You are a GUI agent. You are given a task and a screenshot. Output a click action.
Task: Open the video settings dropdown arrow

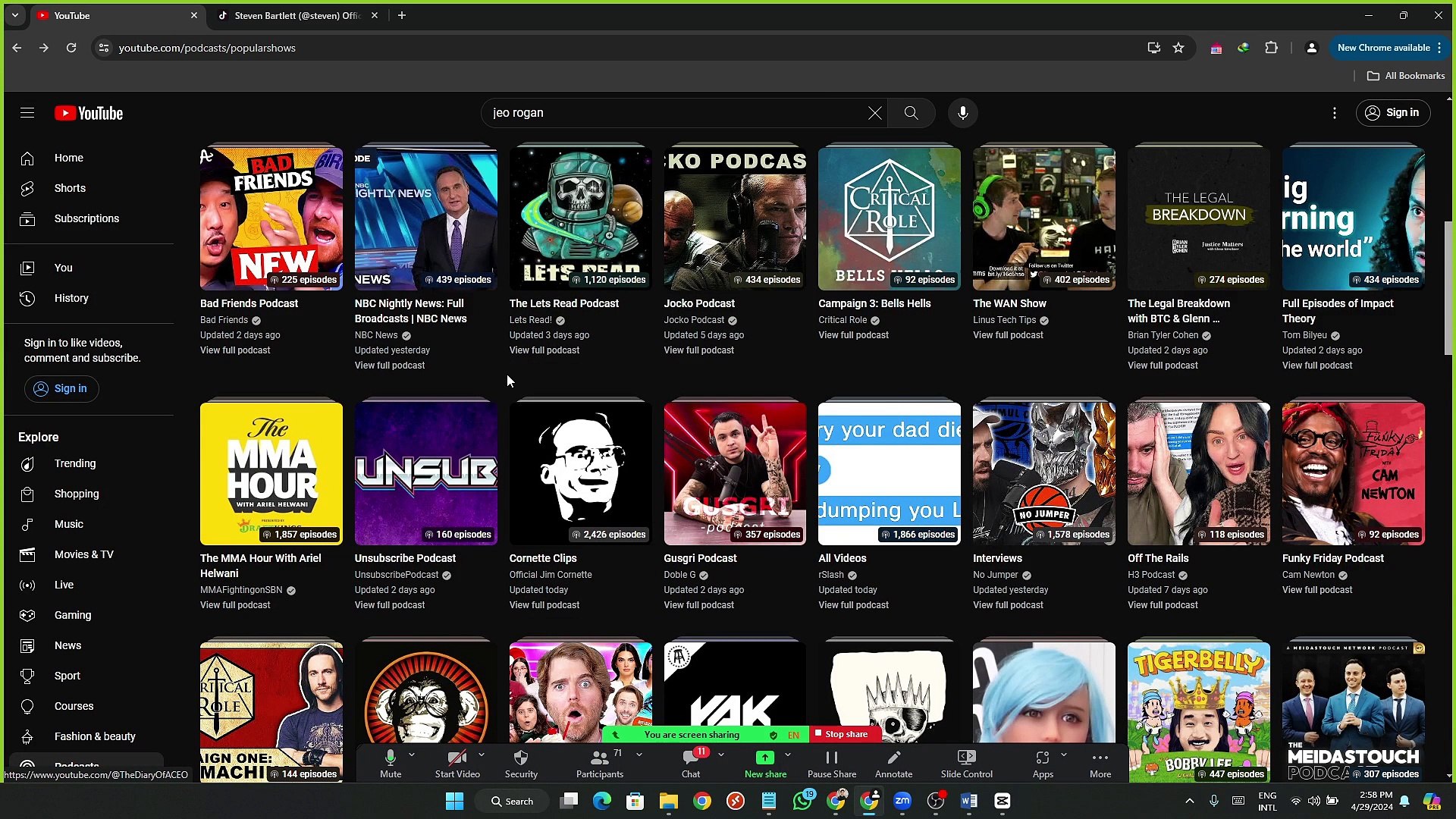481,755
